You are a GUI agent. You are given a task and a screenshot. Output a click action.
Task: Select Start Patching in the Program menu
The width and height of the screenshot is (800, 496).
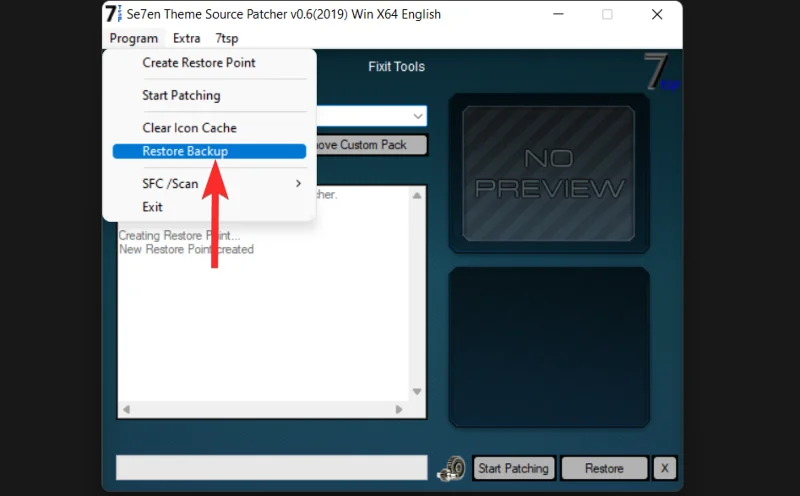coord(181,95)
